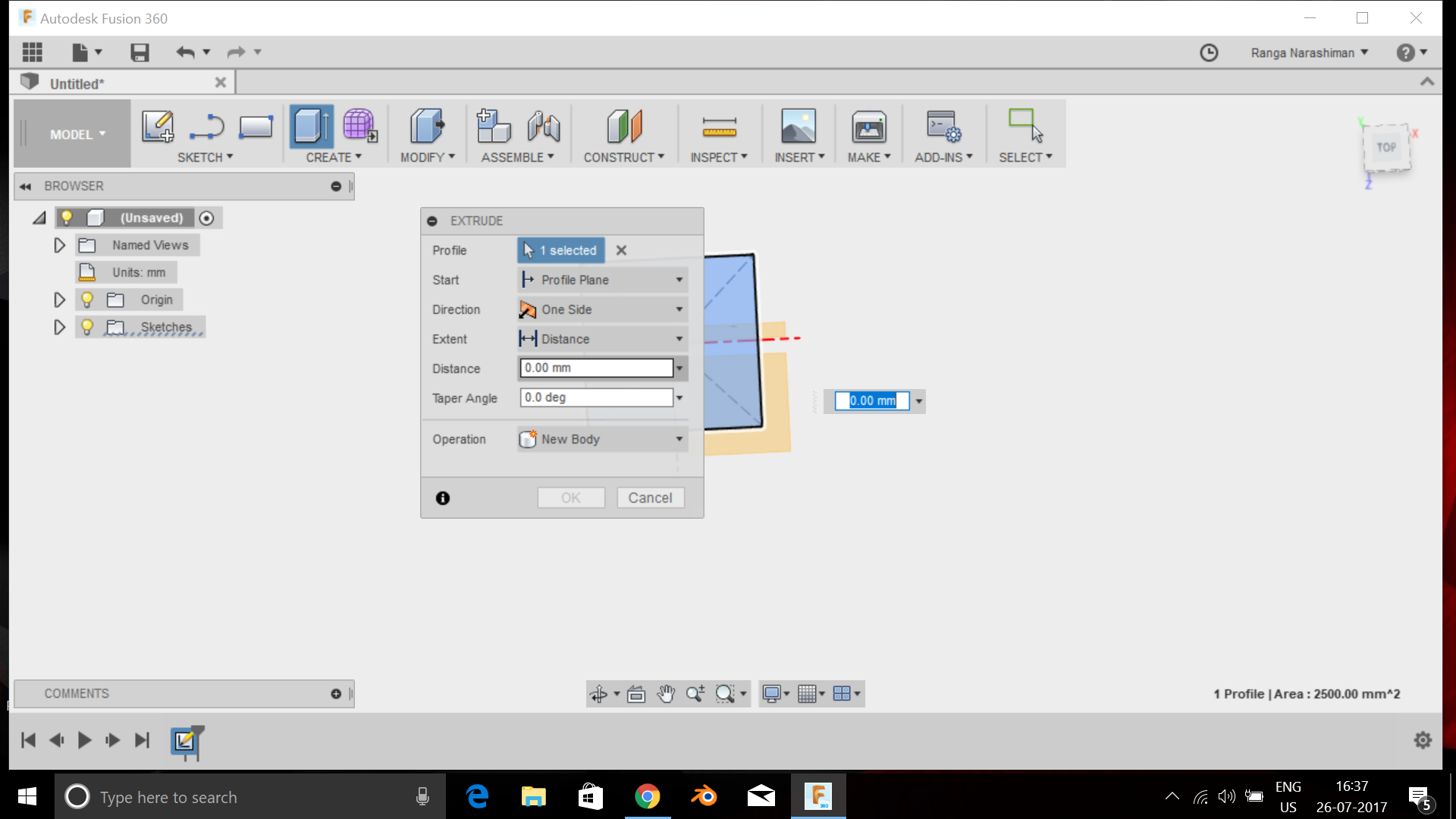The image size is (1456, 819).
Task: Clear the profile selection X
Action: pyautogui.click(x=621, y=250)
